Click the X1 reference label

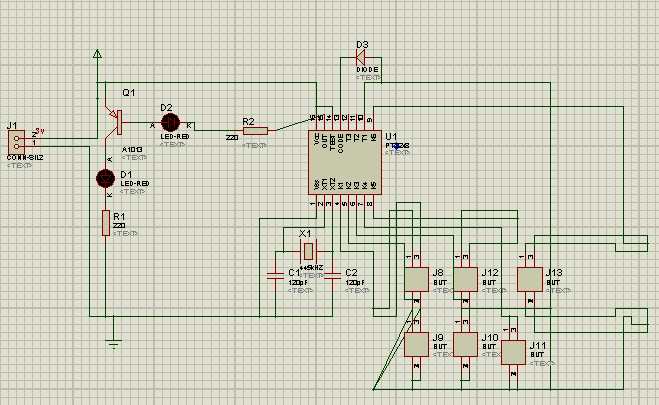[305, 234]
